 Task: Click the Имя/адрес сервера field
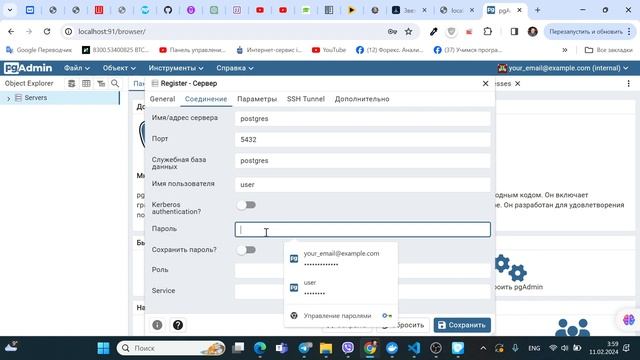[362, 118]
